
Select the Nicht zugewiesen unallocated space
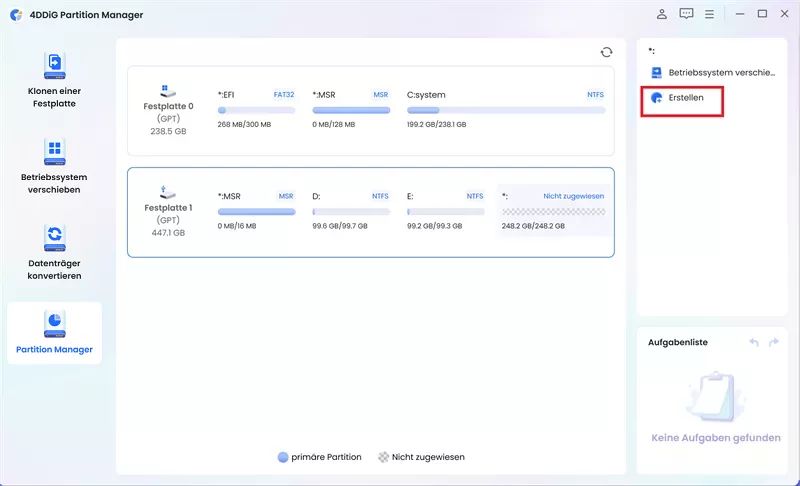tap(554, 211)
